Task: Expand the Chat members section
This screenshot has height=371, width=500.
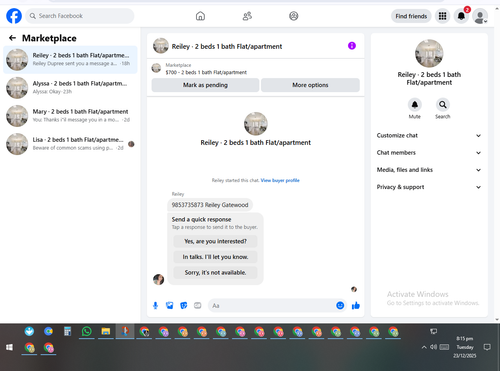Action: click(429, 153)
